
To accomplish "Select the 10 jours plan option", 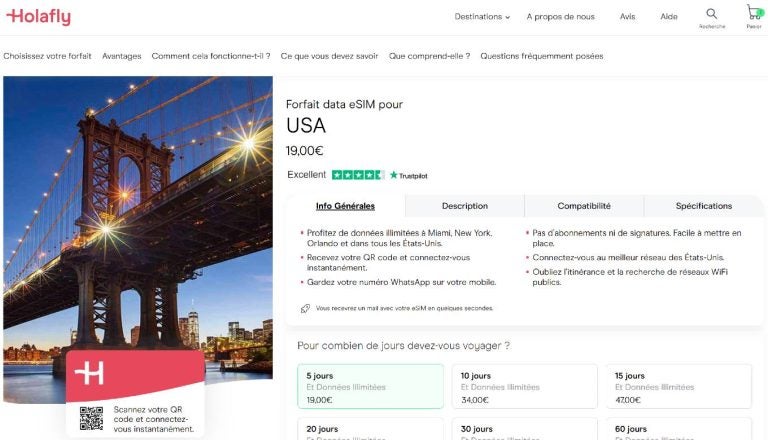I will coord(524,387).
